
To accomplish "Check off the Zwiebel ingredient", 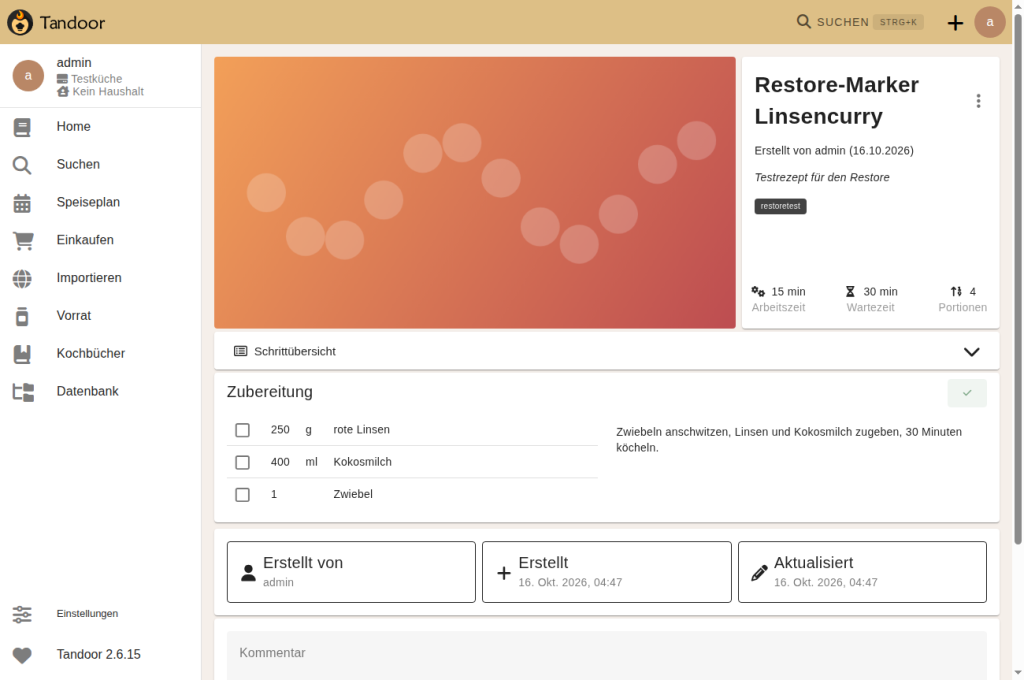I will 242,494.
